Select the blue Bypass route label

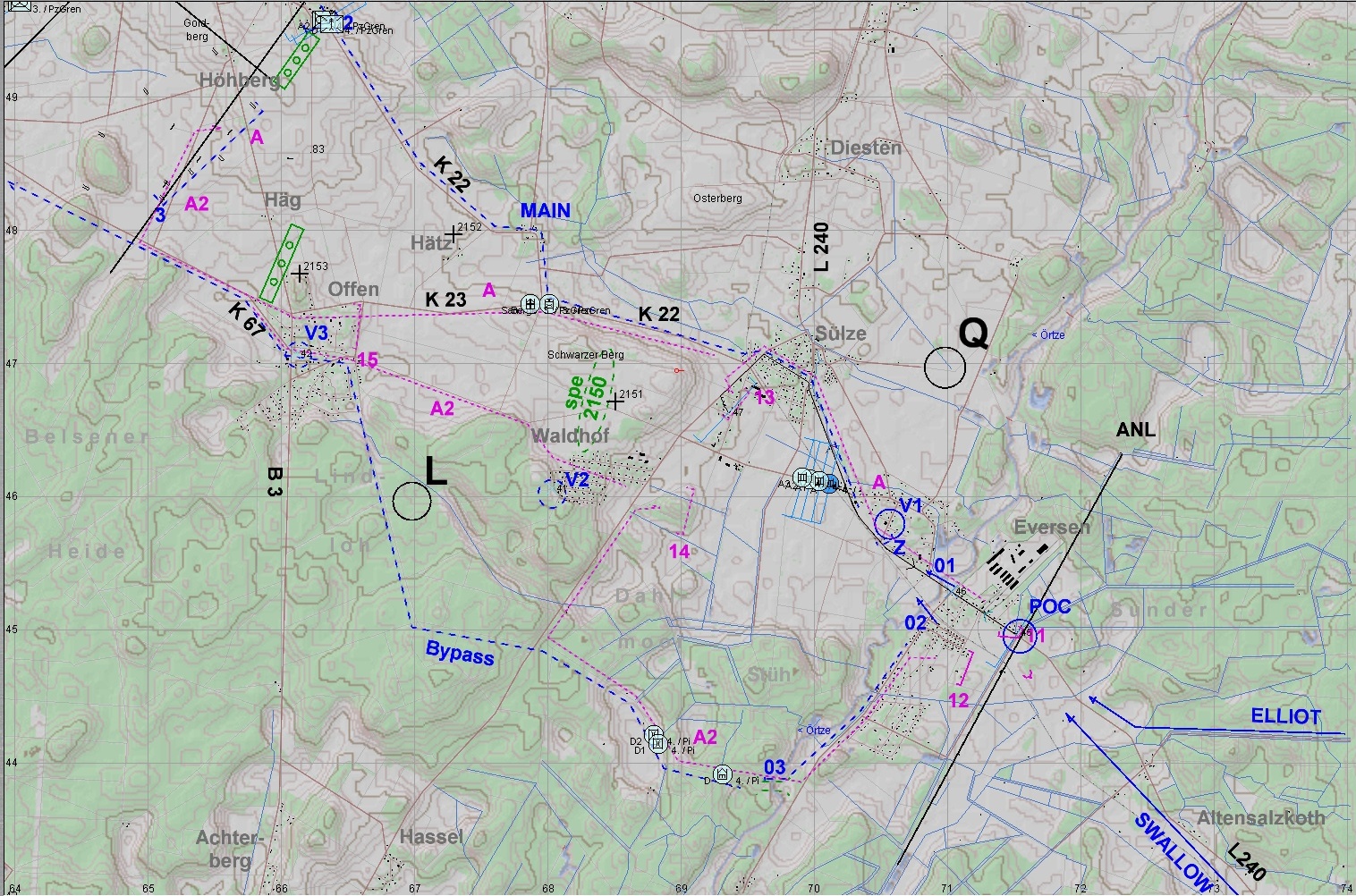pyautogui.click(x=460, y=654)
